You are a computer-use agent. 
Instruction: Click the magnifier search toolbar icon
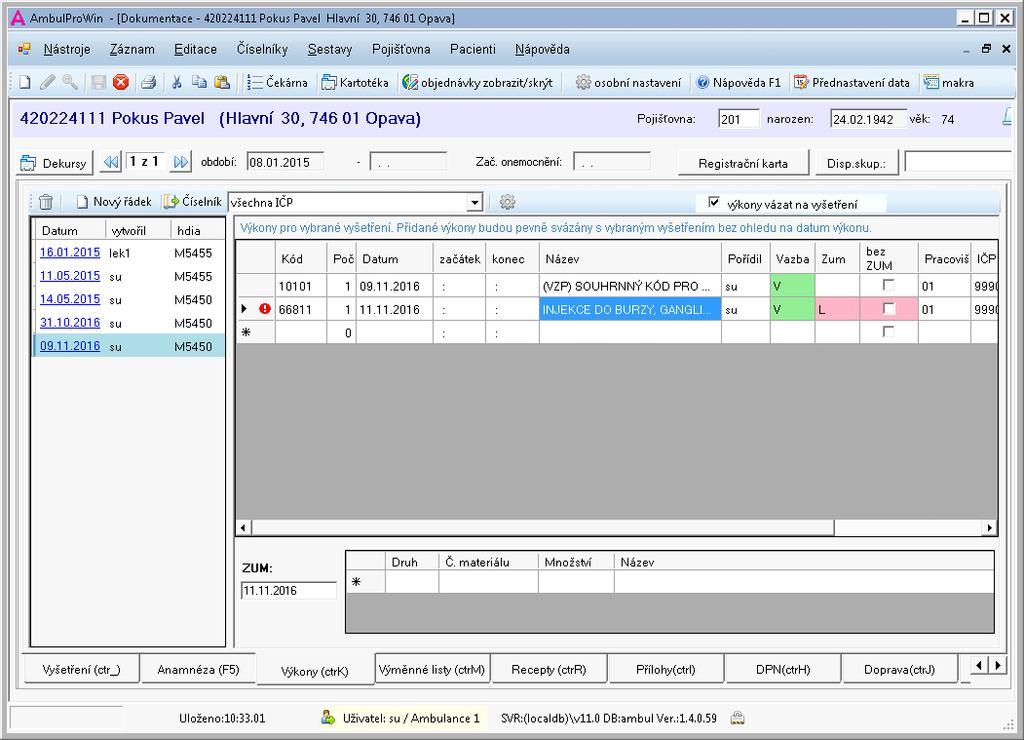point(70,82)
